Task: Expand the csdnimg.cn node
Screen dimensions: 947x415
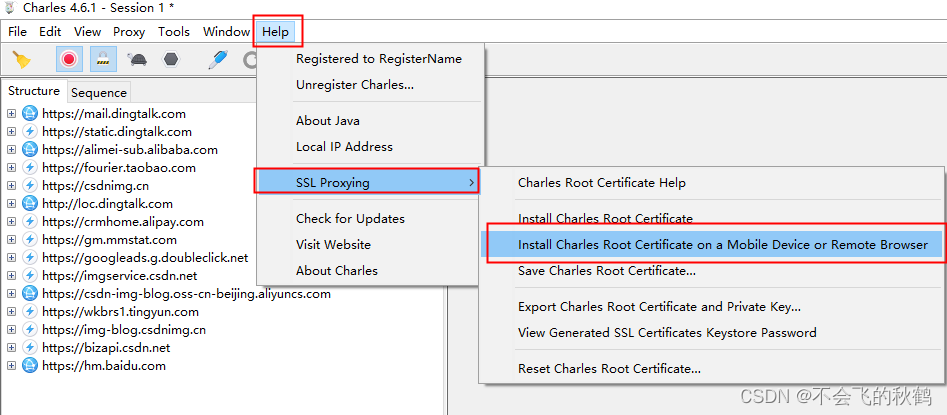Action: coord(11,185)
